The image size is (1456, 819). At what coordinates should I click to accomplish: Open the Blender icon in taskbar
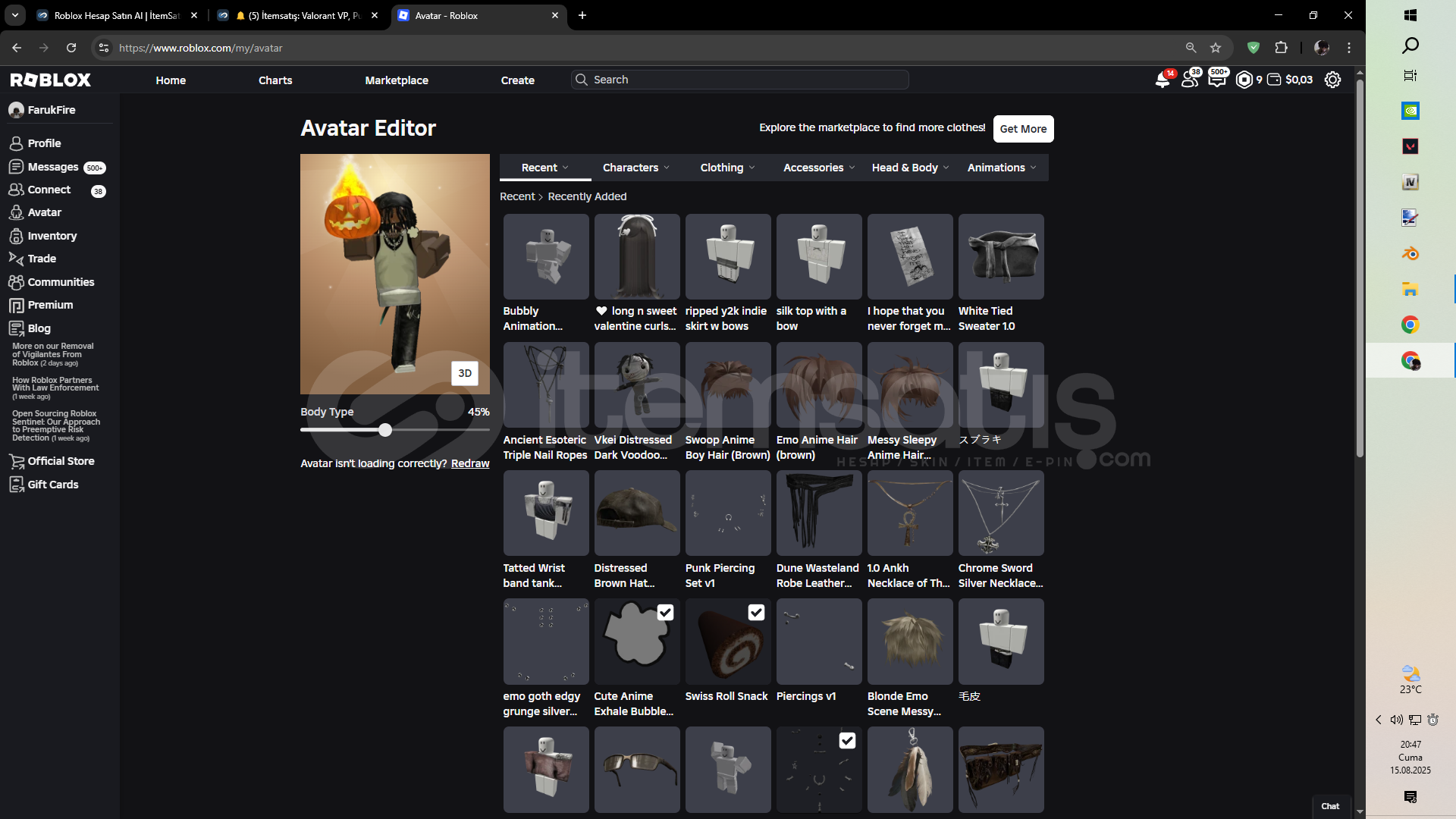coord(1410,254)
